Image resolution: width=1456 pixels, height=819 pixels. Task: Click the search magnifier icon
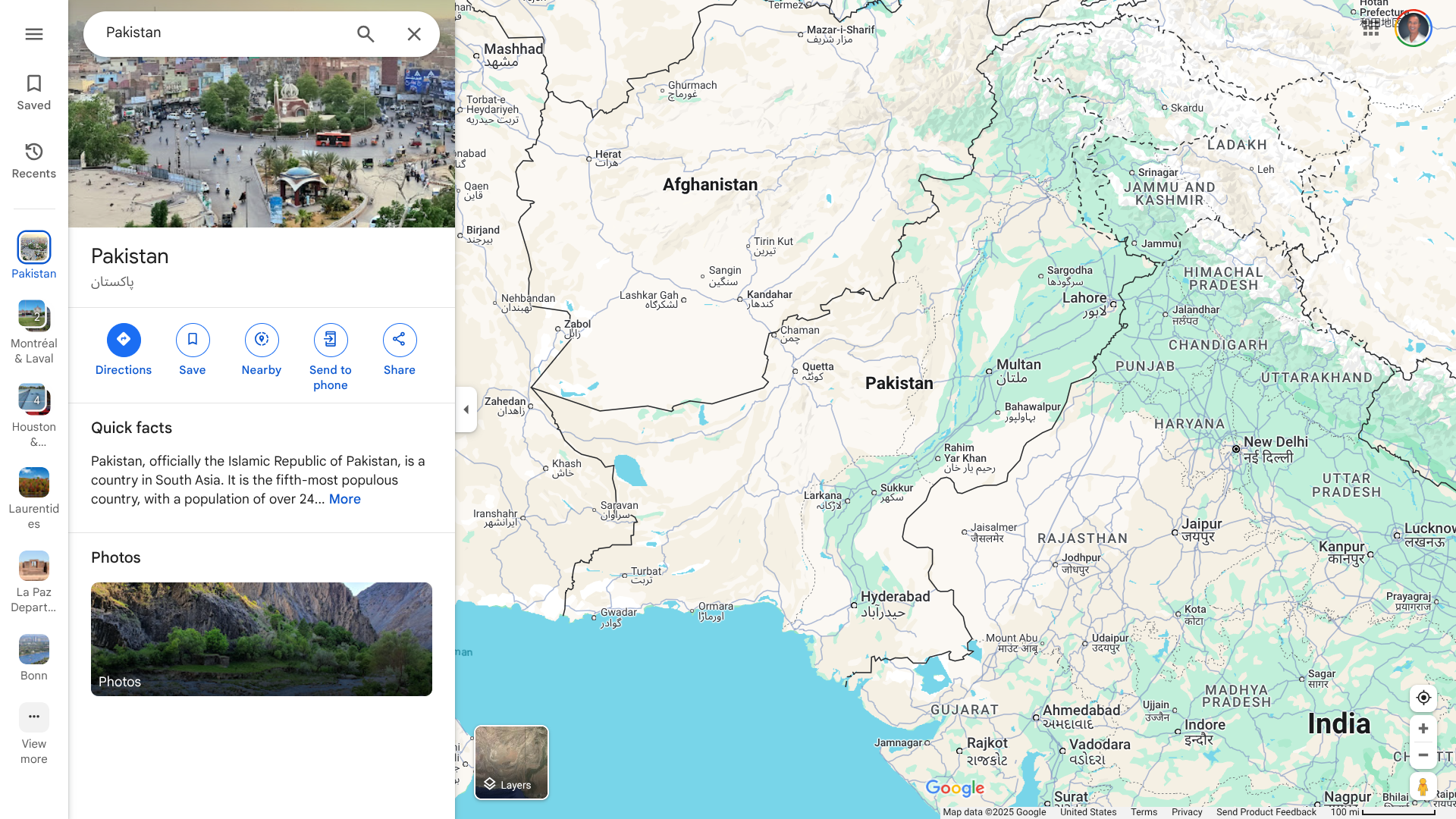[x=366, y=34]
